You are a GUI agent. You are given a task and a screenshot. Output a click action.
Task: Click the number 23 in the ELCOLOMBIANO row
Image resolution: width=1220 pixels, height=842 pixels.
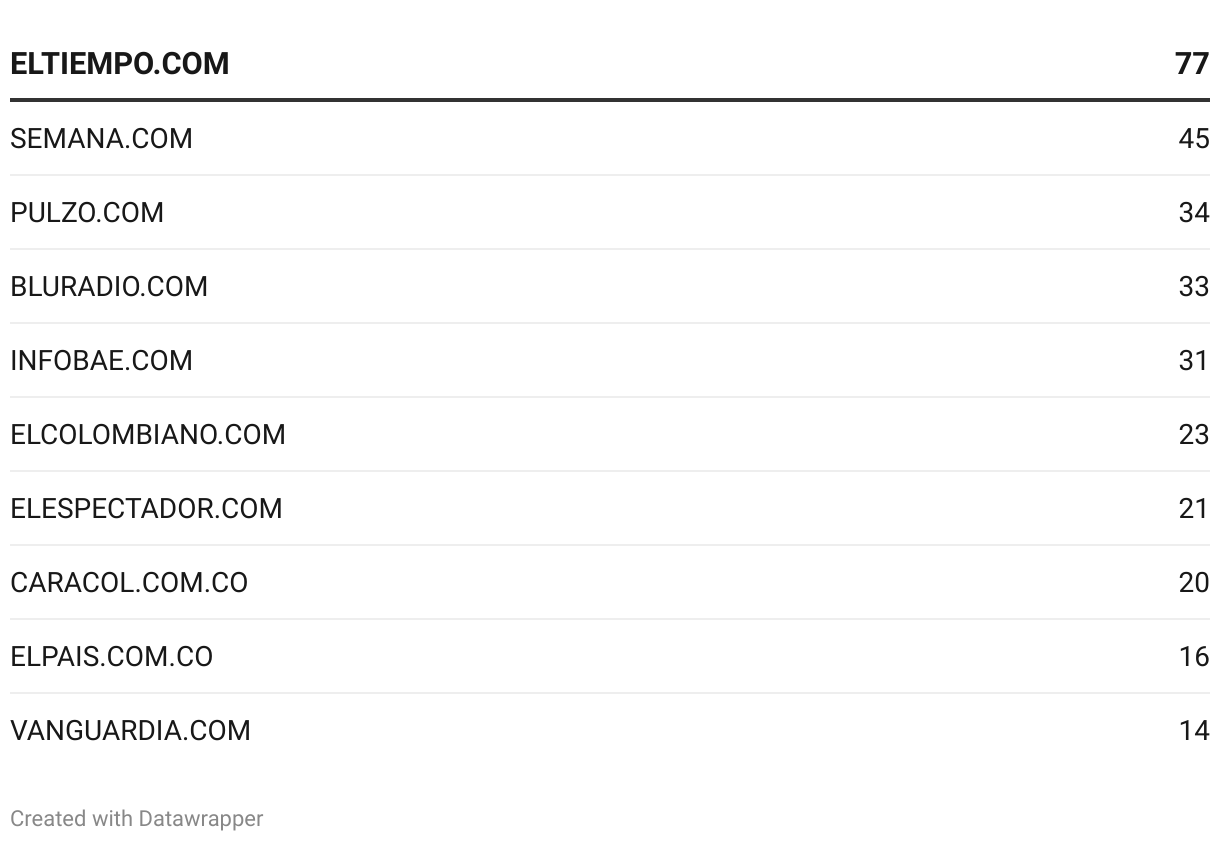[x=1194, y=434]
